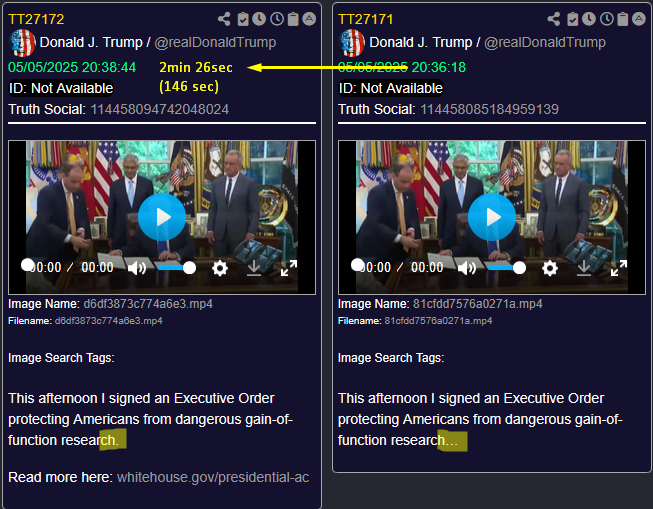Adjust the volume slider on TT27172 video
The image size is (653, 509).
click(x=176, y=268)
